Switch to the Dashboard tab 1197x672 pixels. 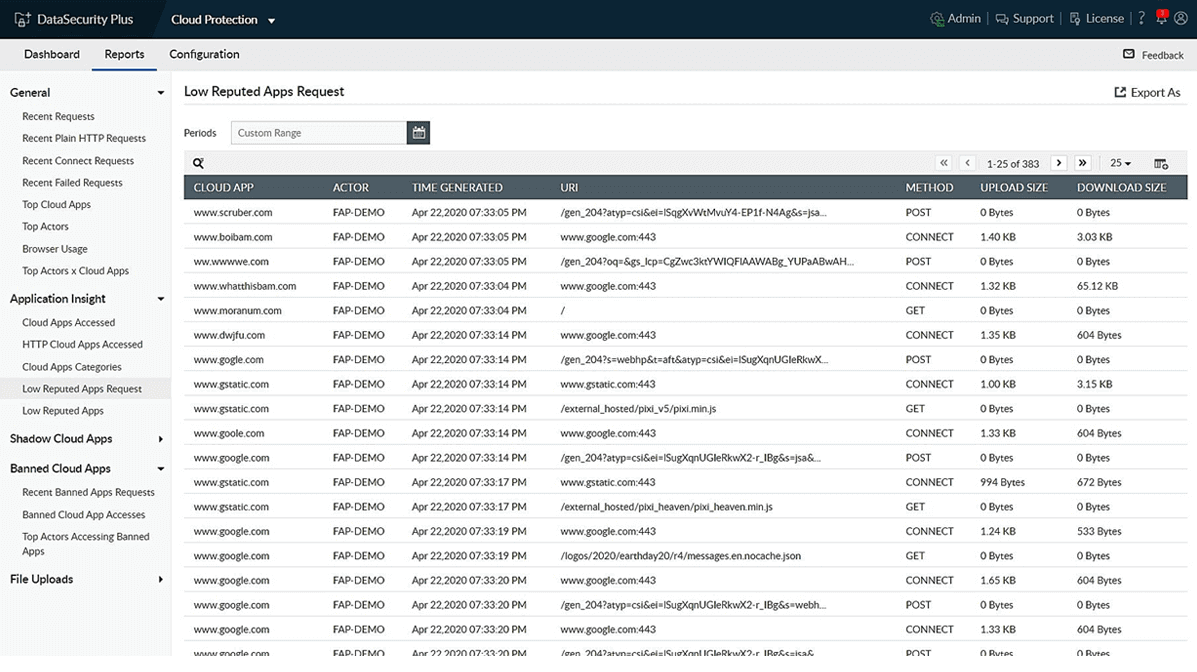tap(52, 54)
